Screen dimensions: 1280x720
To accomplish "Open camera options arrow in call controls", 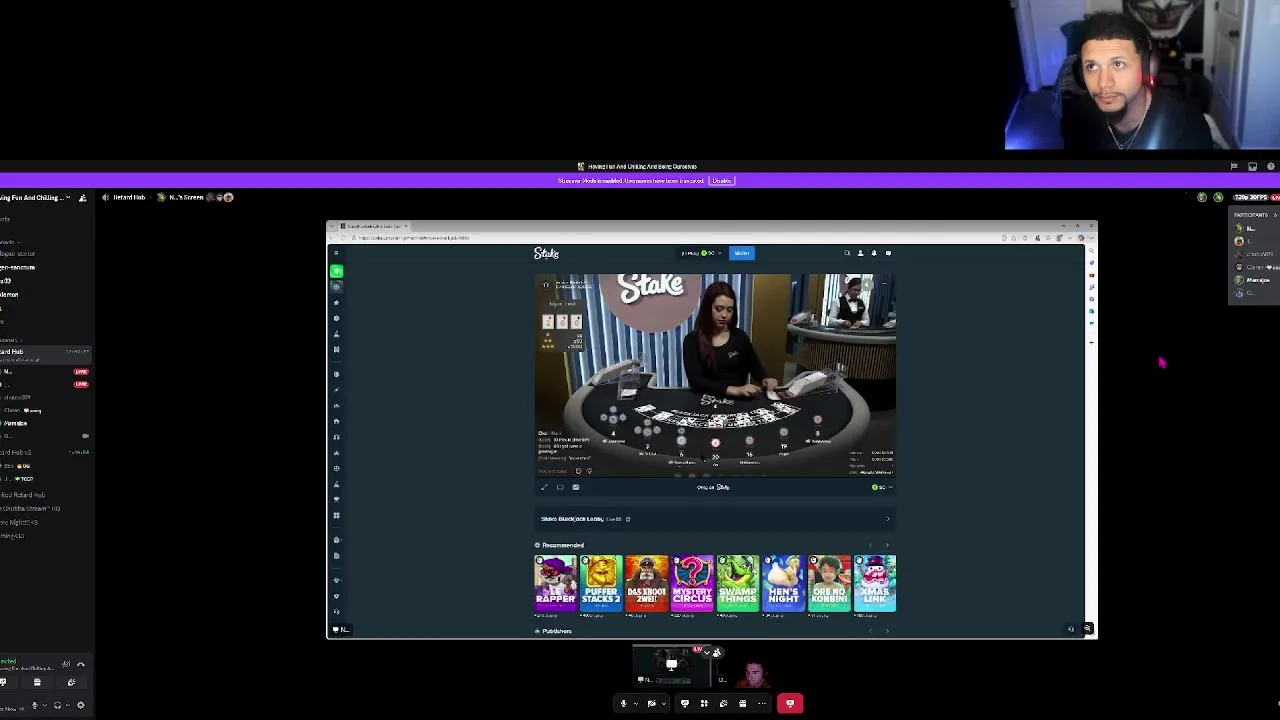I will click(664, 704).
